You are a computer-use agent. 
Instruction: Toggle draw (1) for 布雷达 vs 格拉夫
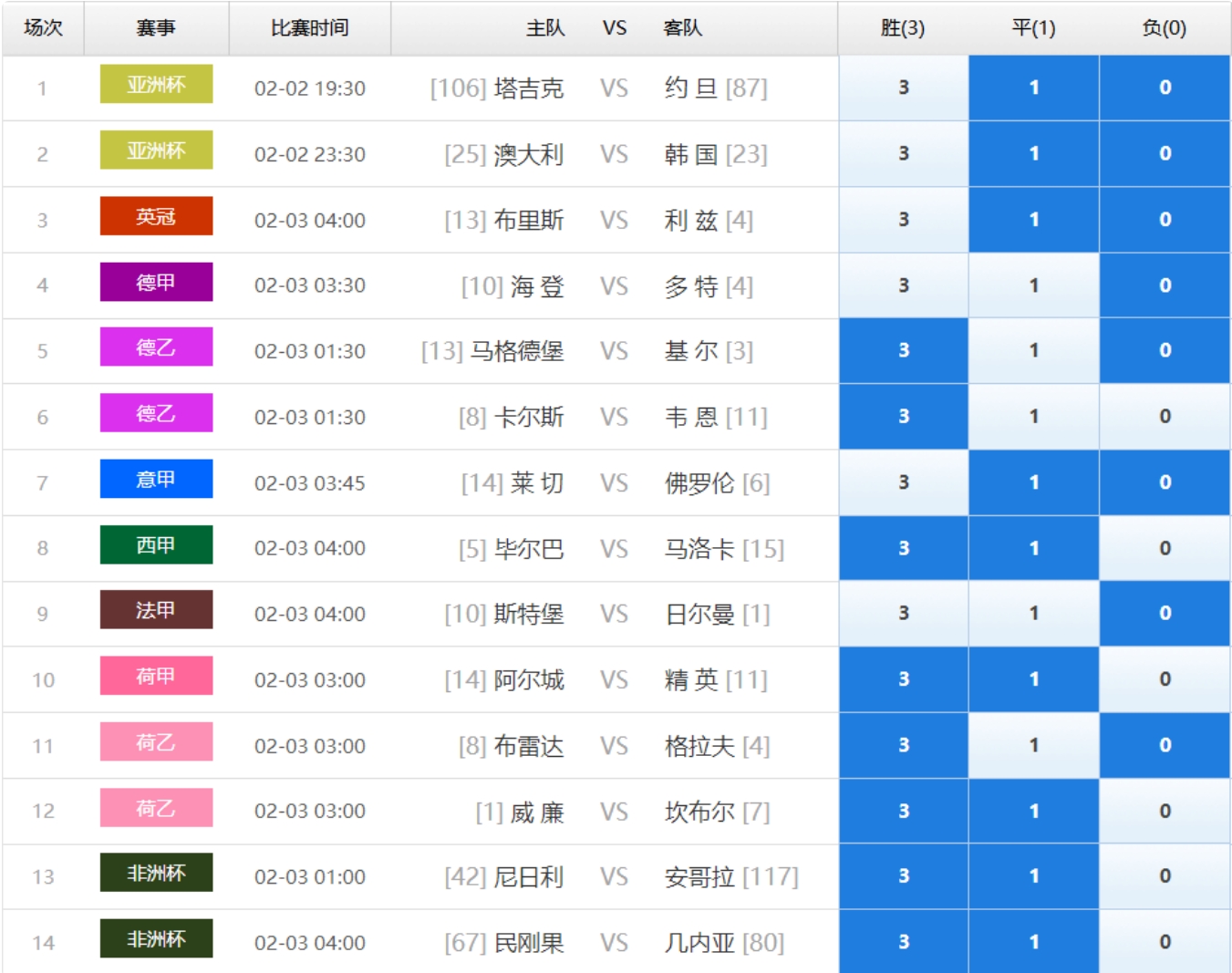[x=1034, y=745]
